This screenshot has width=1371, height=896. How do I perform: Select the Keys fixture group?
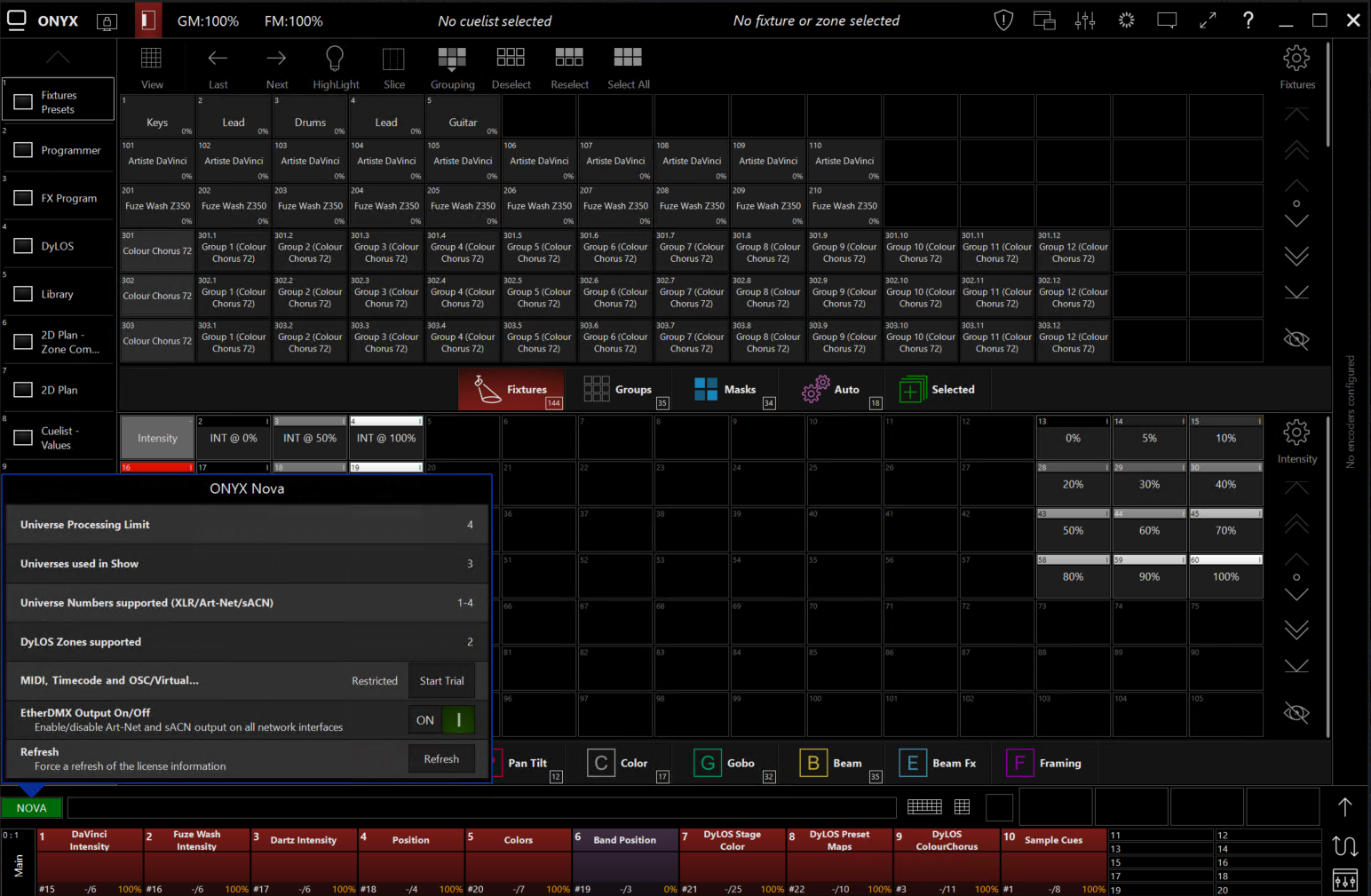[157, 116]
